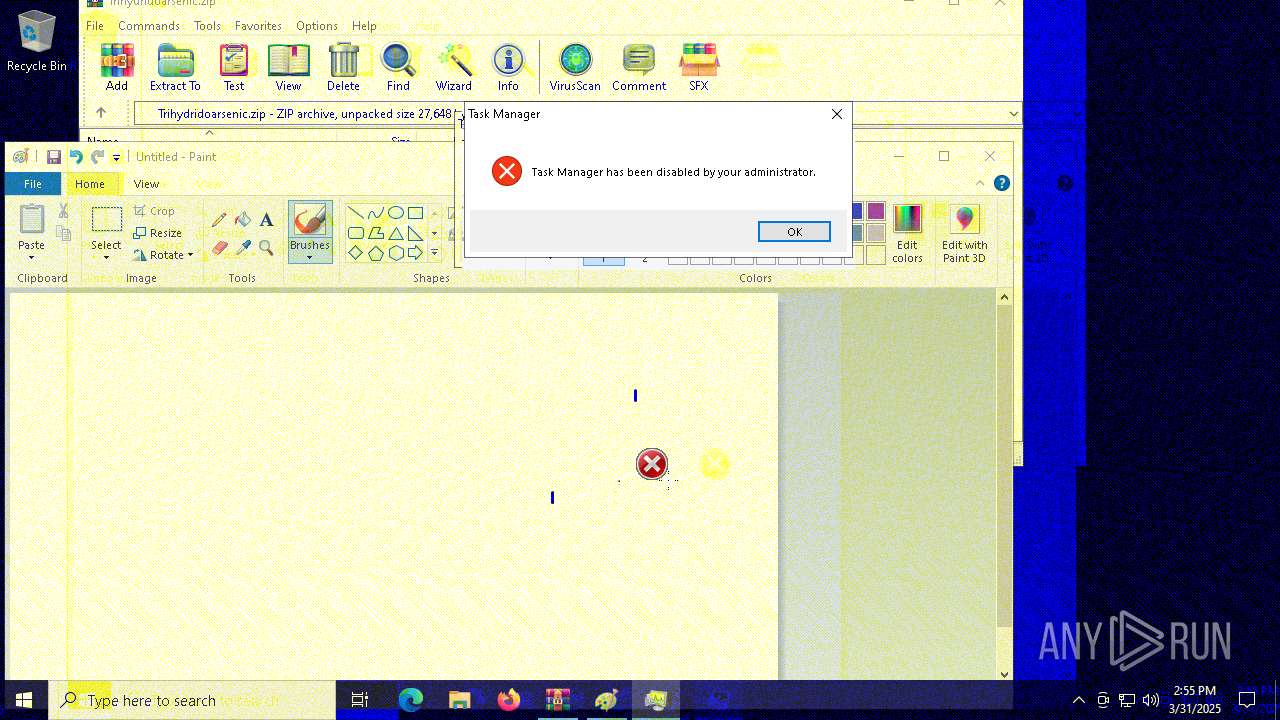Viewport: 1280px width, 720px height.
Task: Expand the Paste dropdown arrow
Action: tap(31, 257)
